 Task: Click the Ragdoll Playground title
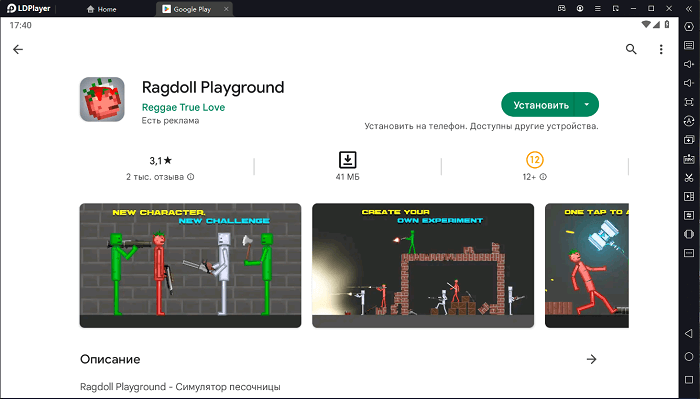(213, 87)
